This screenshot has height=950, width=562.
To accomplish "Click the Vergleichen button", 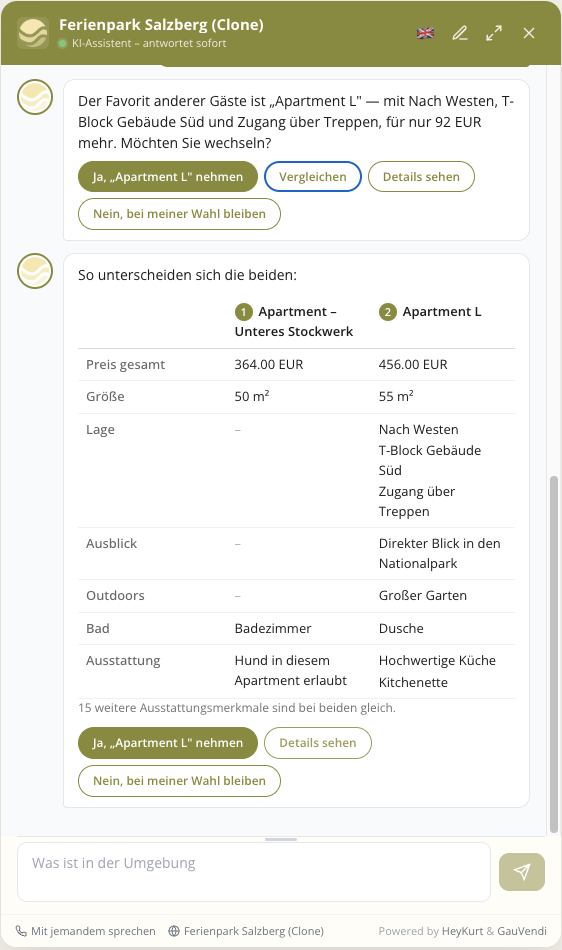I will pos(312,177).
